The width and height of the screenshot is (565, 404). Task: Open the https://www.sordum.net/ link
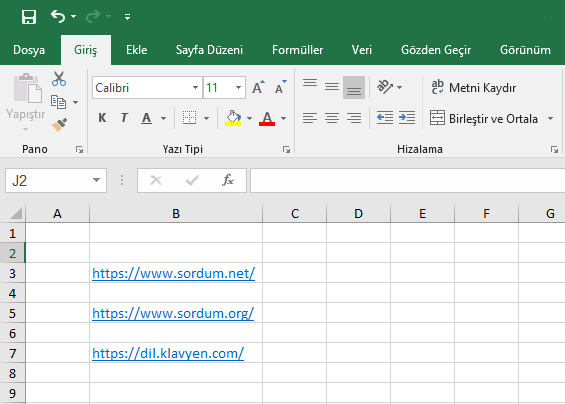(x=174, y=274)
